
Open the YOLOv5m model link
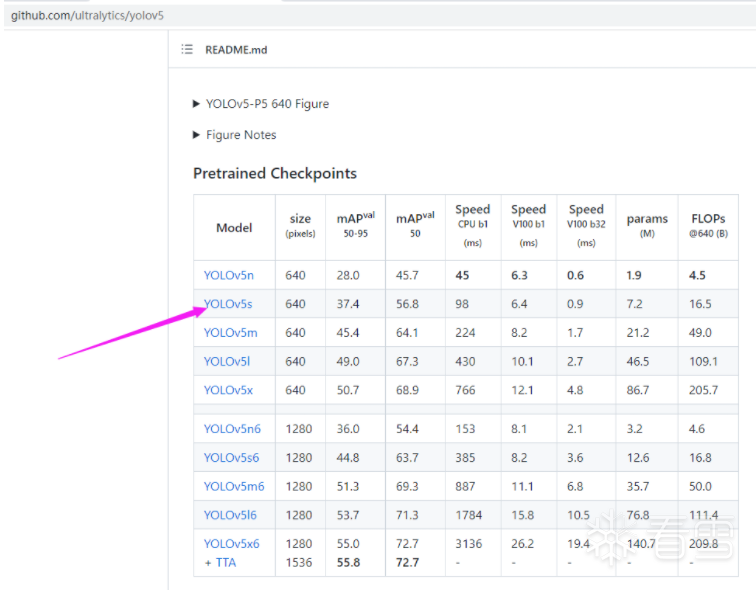(230, 333)
